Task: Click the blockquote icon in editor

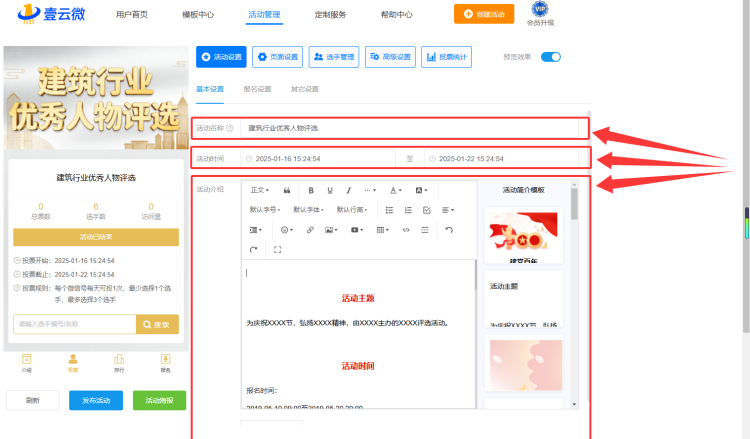Action: pyautogui.click(x=287, y=190)
